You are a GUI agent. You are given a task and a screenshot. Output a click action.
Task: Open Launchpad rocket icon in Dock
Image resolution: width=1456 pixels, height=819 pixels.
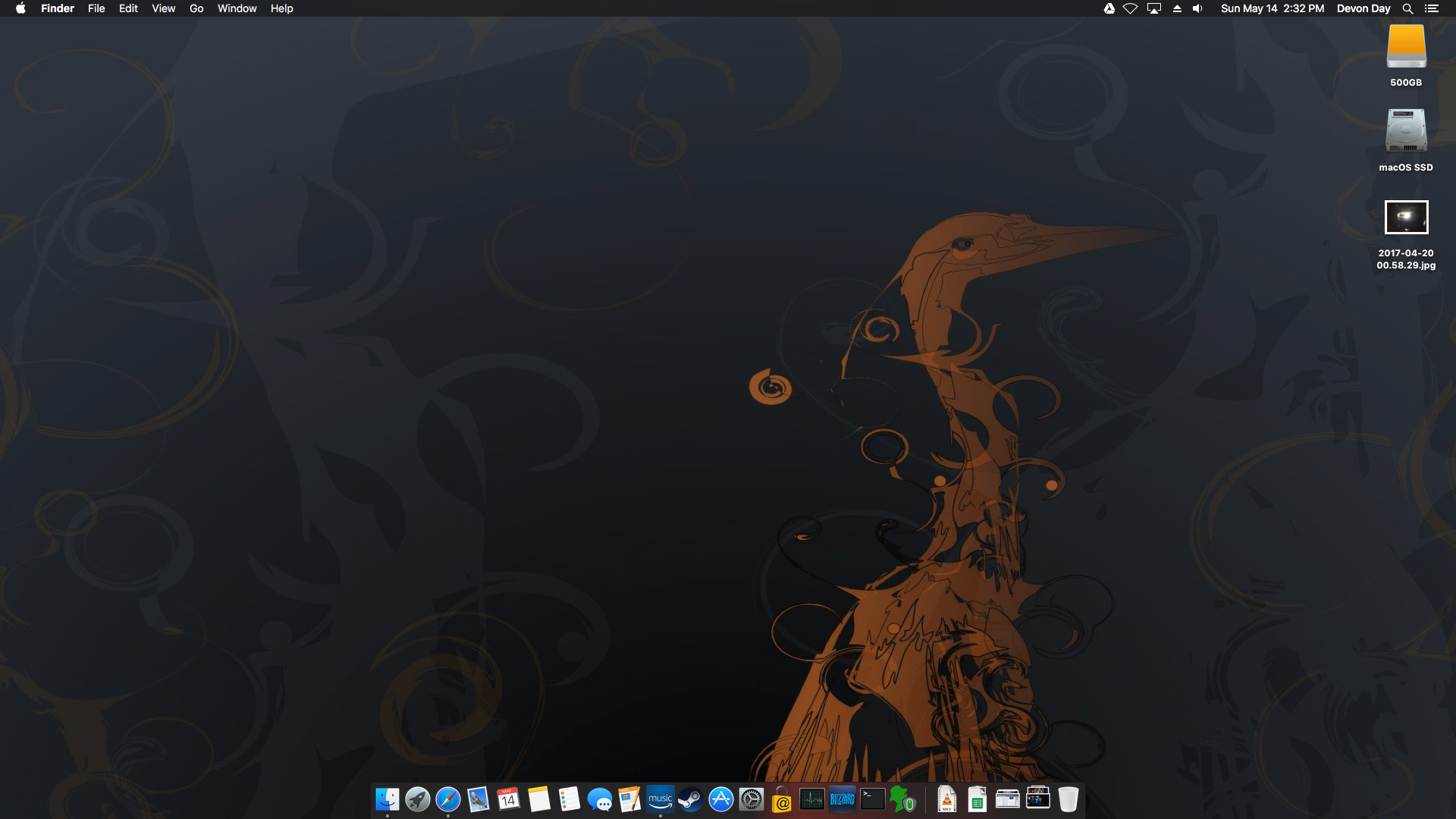coord(418,799)
